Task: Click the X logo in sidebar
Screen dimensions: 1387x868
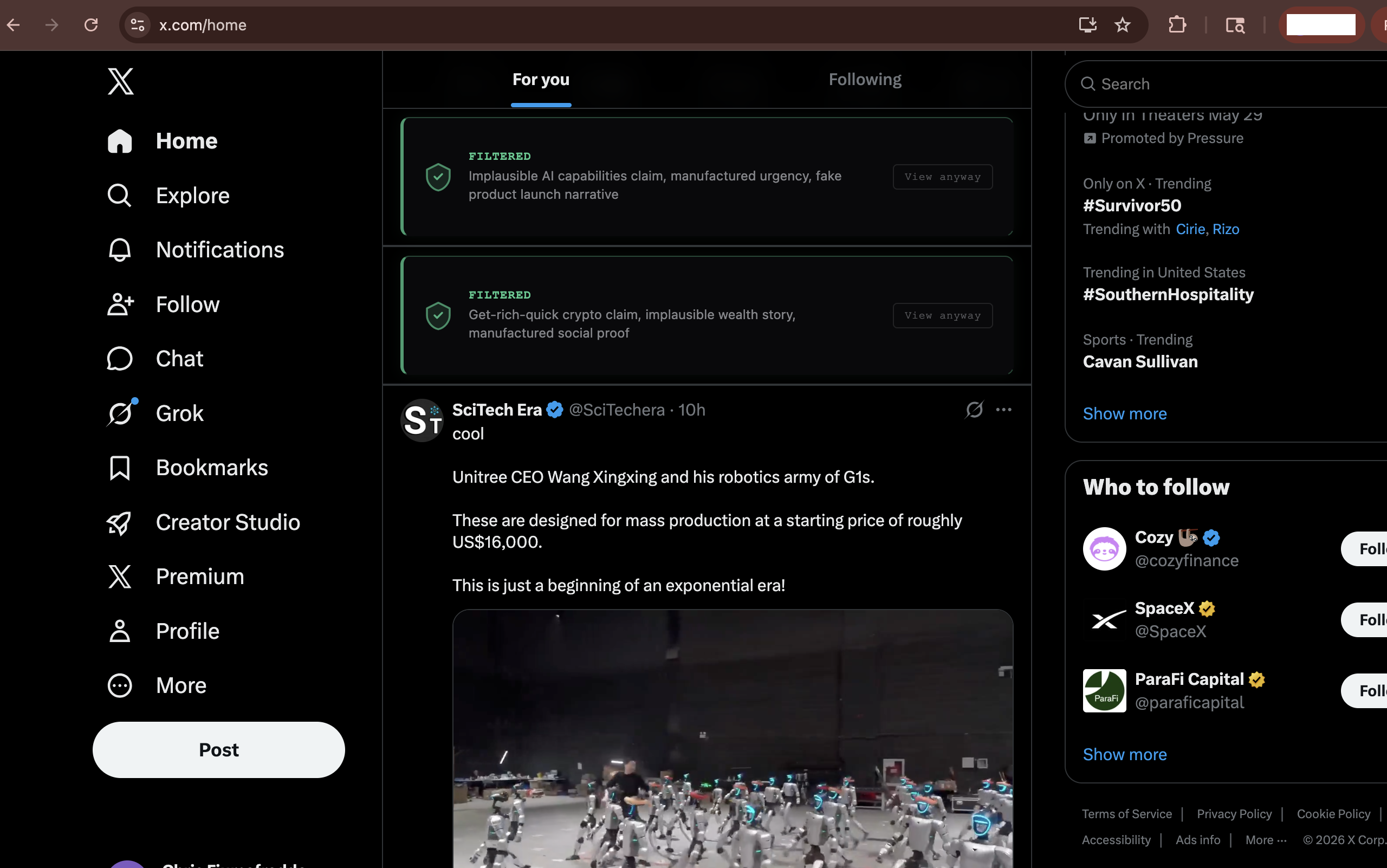Action: (121, 81)
